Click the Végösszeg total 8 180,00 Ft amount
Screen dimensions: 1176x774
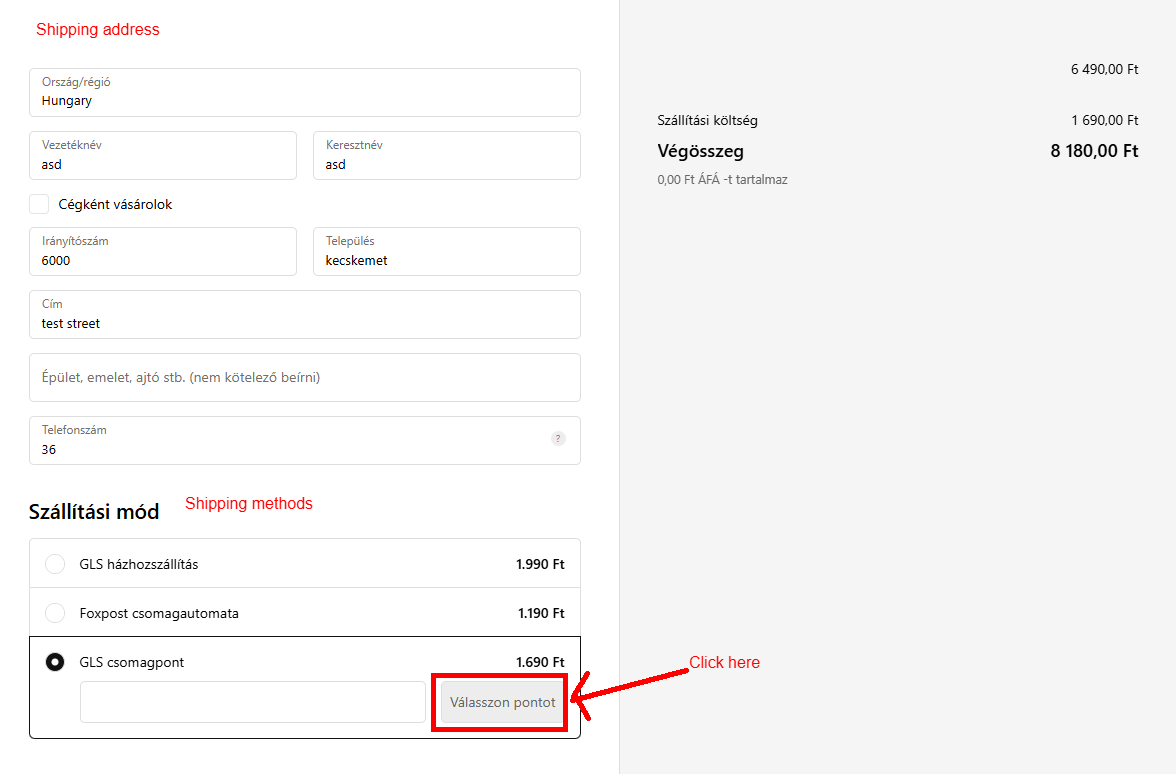point(1094,152)
